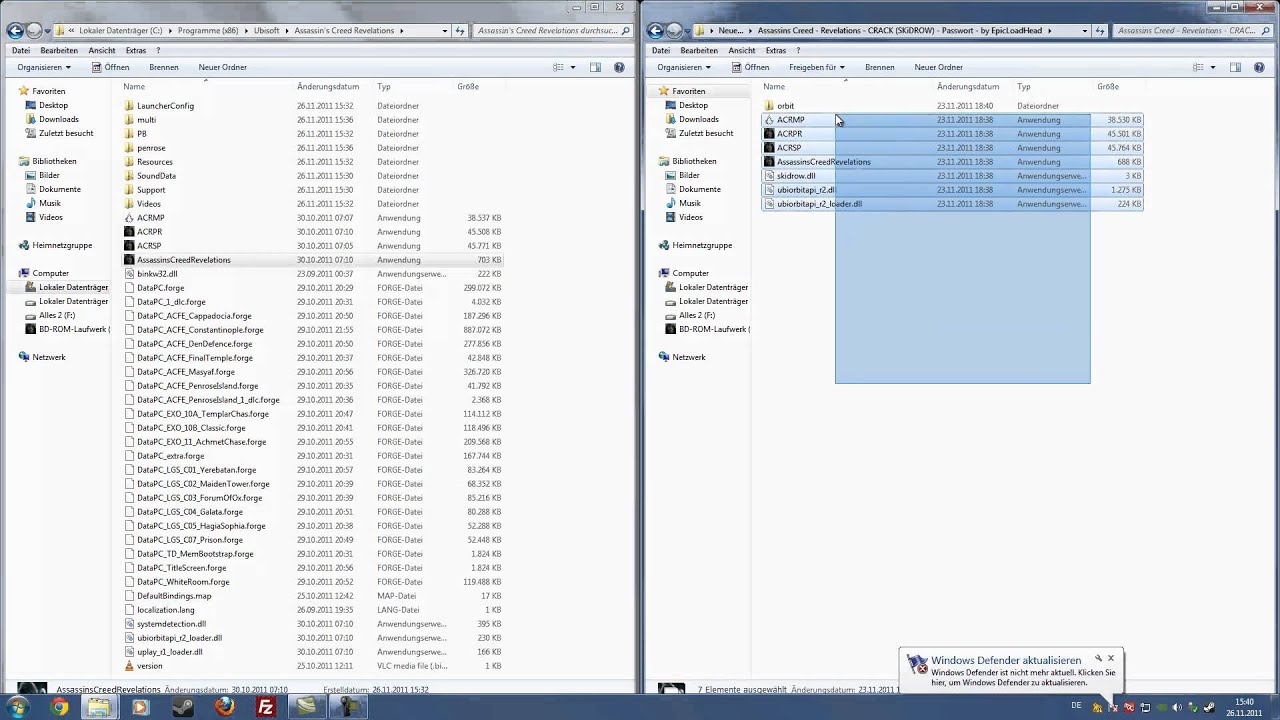Go back in left Explorer window
Viewport: 1280px width, 720px height.
15,31
